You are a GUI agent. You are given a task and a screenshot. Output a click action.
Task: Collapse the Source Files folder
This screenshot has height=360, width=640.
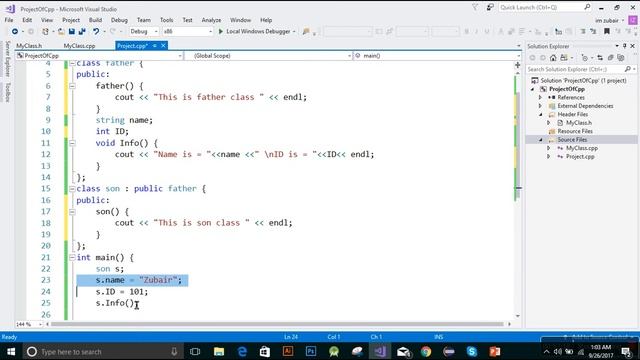point(540,140)
